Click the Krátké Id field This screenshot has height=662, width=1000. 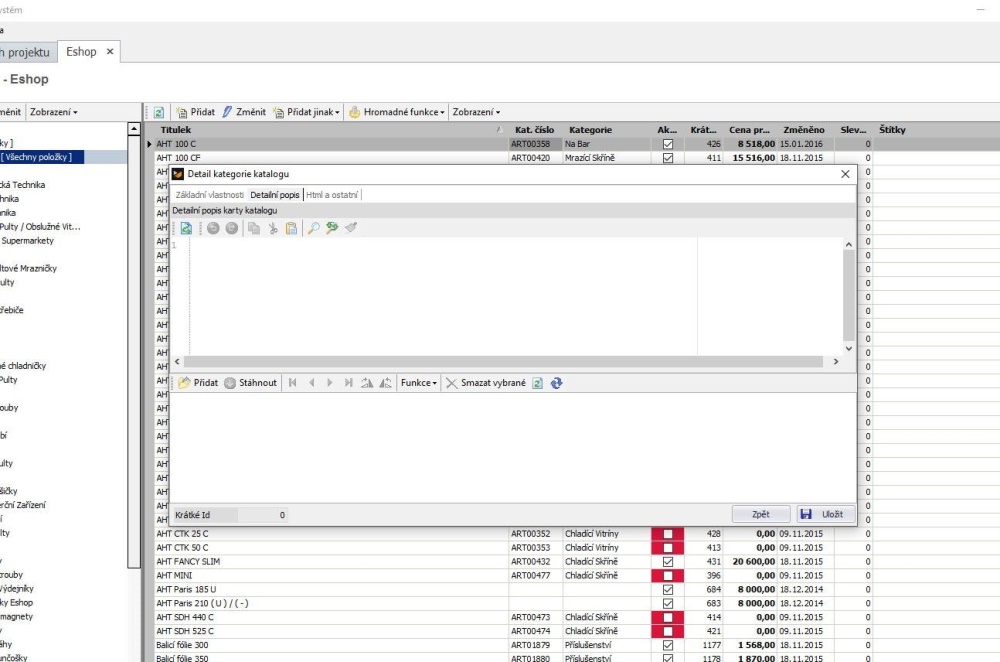tap(261, 515)
